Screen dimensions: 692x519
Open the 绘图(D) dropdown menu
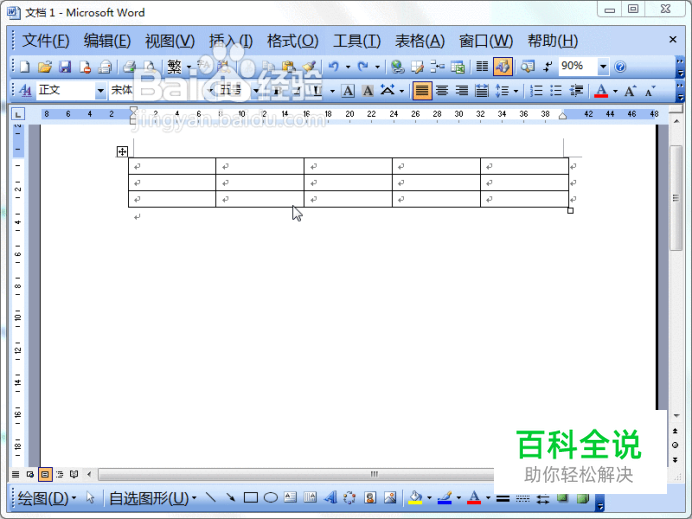tap(47, 498)
